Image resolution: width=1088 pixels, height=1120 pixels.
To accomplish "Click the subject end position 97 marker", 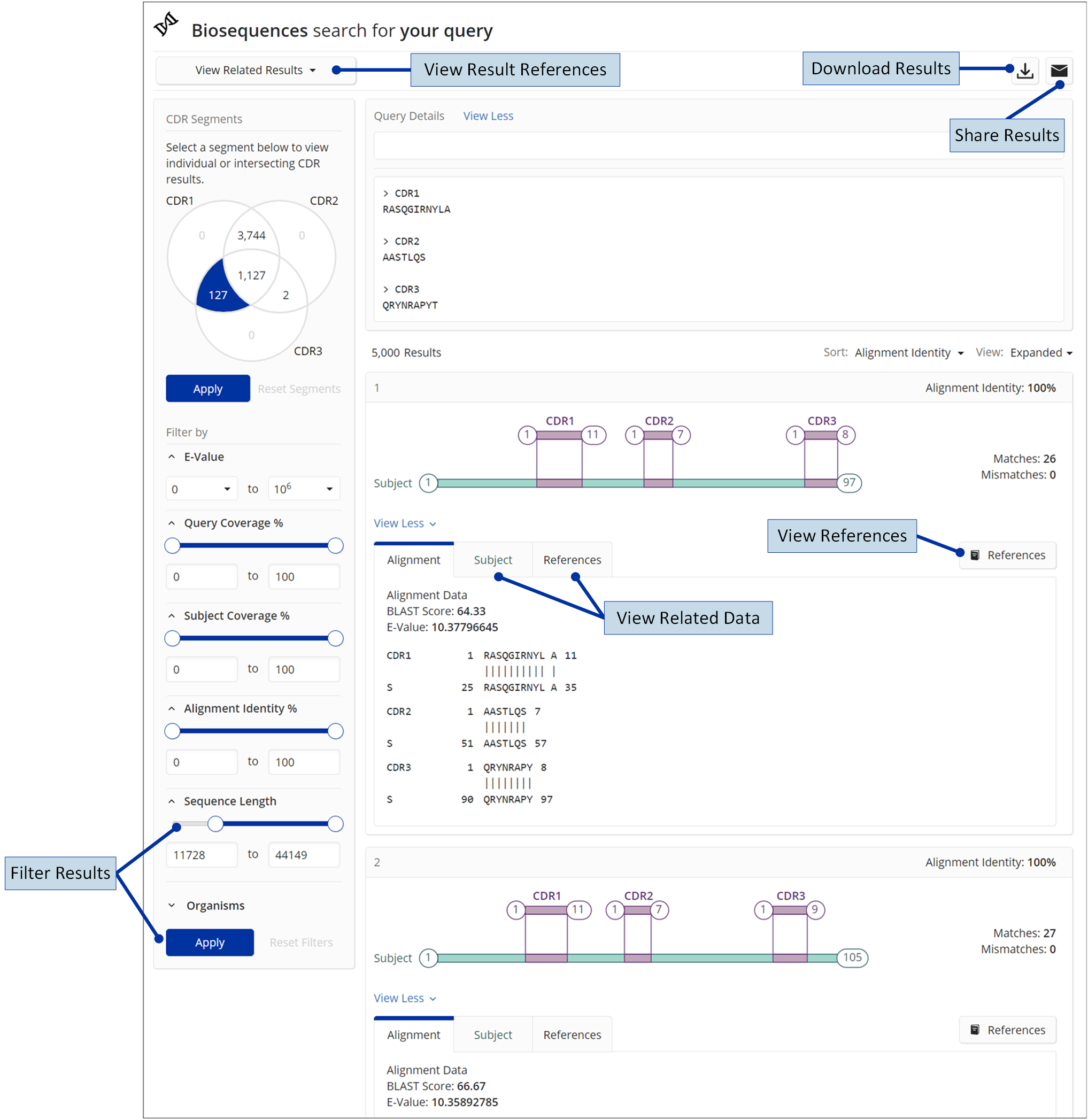I will pyautogui.click(x=849, y=483).
